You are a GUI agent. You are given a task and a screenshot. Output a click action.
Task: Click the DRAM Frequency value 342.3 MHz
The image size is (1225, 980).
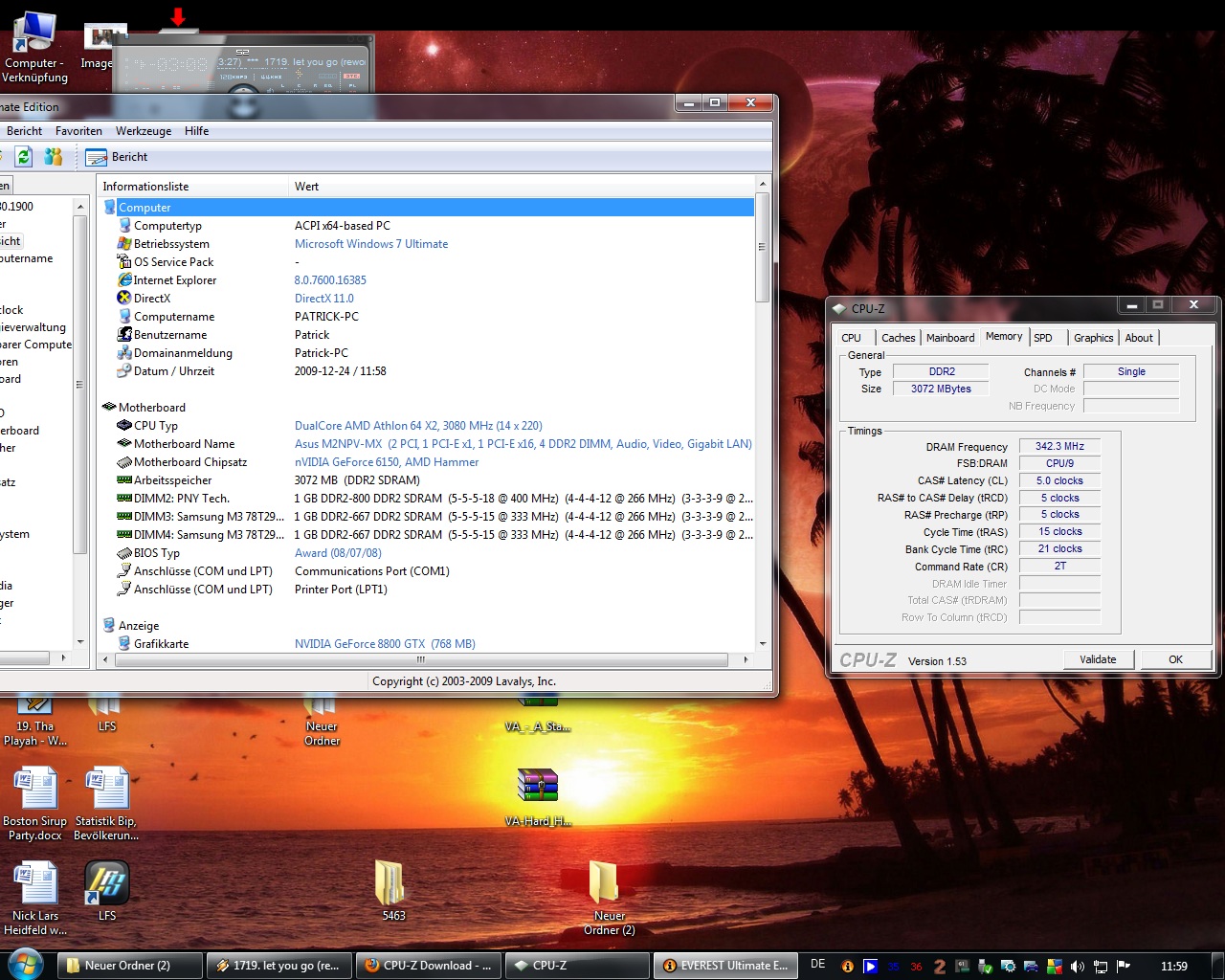click(1059, 446)
